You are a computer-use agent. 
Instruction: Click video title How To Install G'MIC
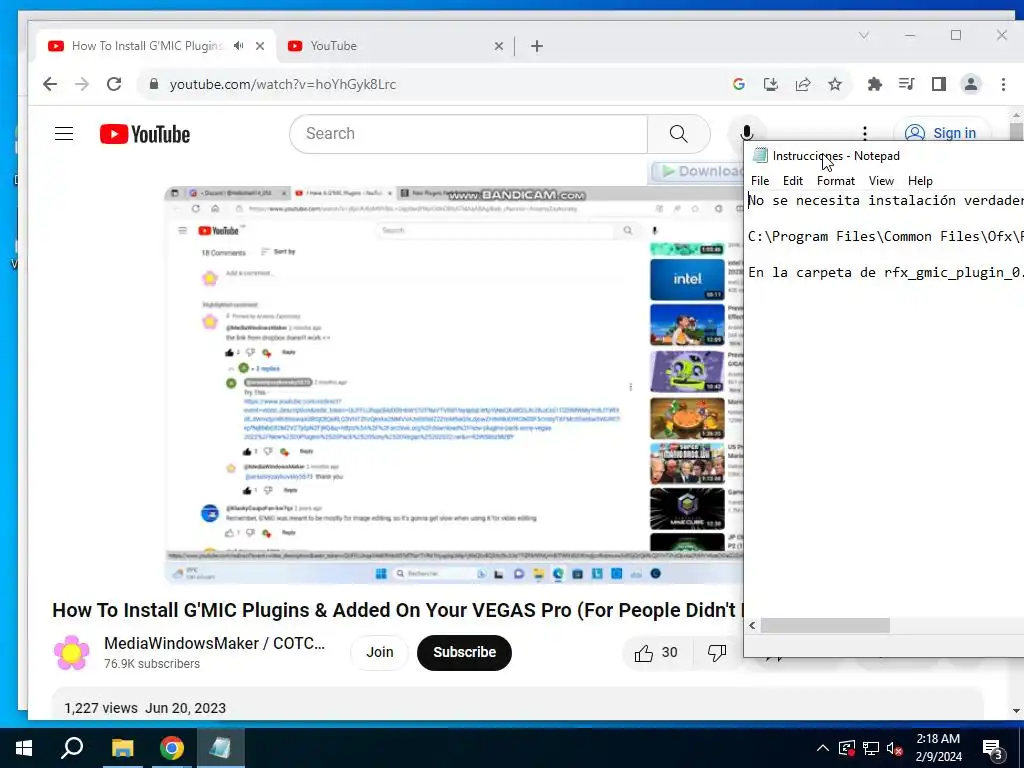[x=398, y=610]
